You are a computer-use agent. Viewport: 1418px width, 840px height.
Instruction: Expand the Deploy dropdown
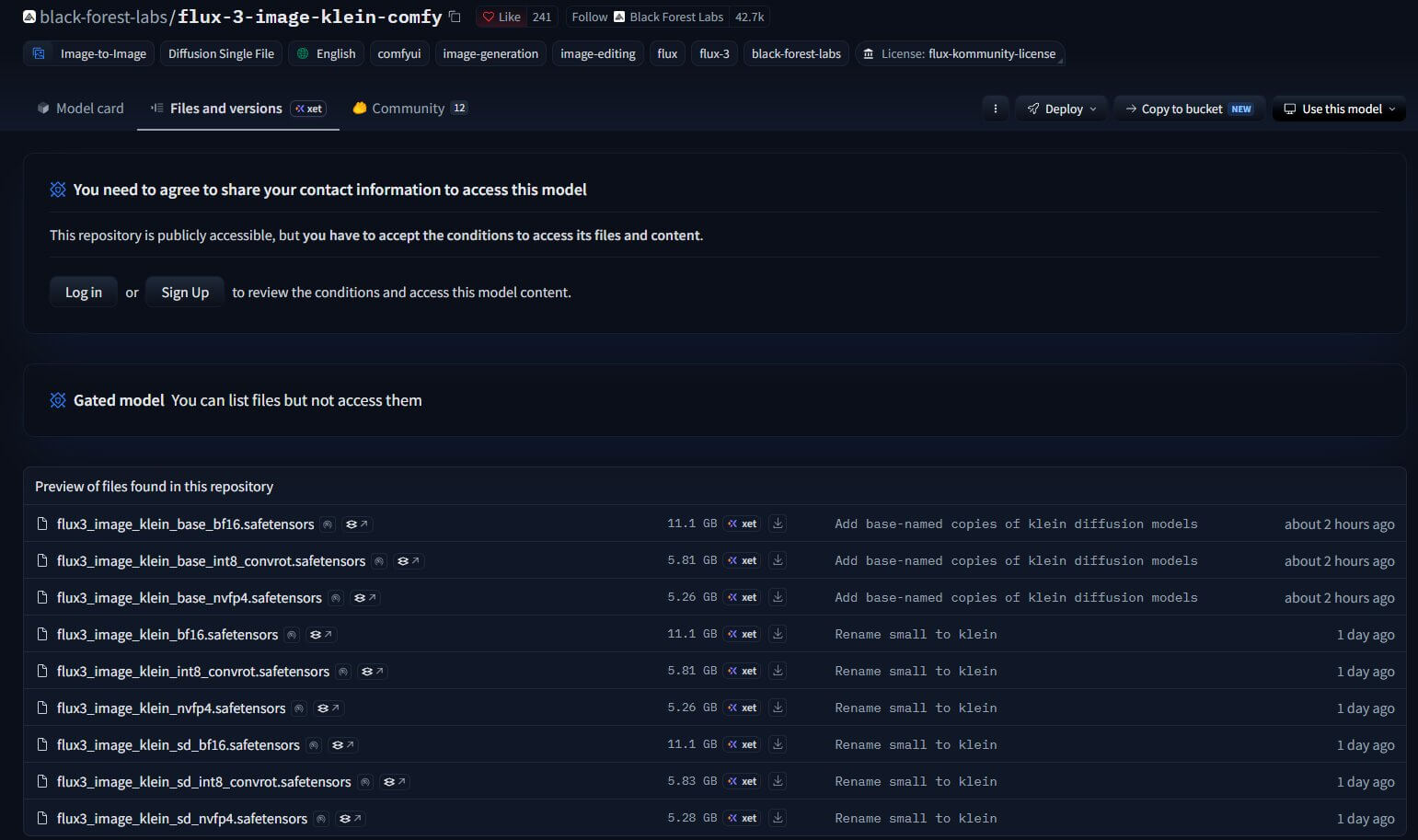pos(1061,109)
